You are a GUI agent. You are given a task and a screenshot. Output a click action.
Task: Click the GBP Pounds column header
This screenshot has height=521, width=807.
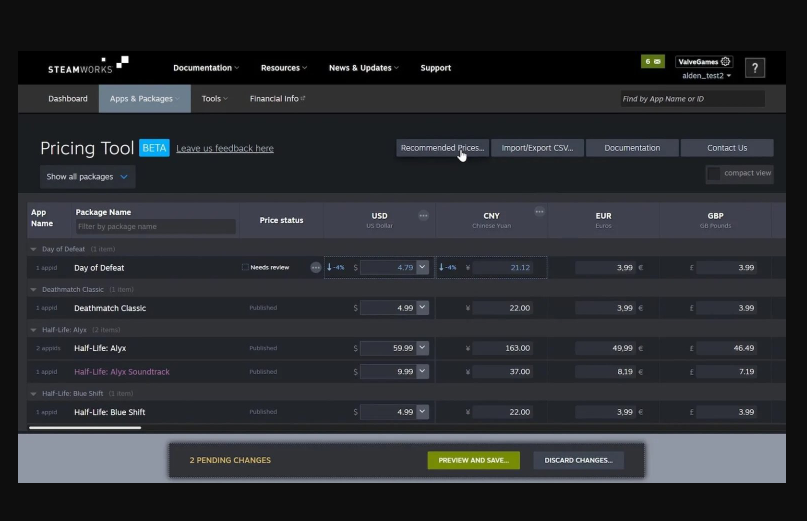[x=715, y=220]
